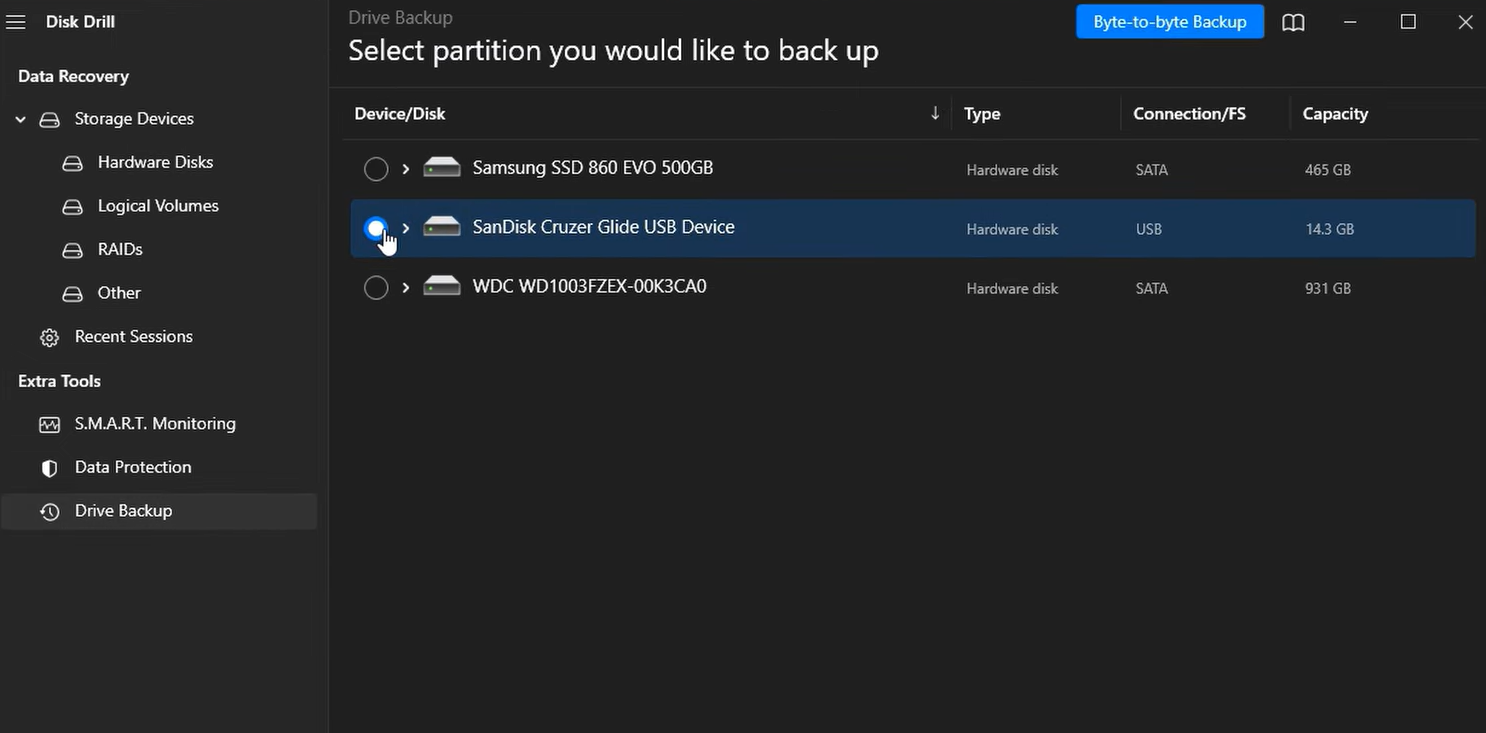The image size is (1486, 733).
Task: Click the Logical Volumes drive icon
Action: 72,207
